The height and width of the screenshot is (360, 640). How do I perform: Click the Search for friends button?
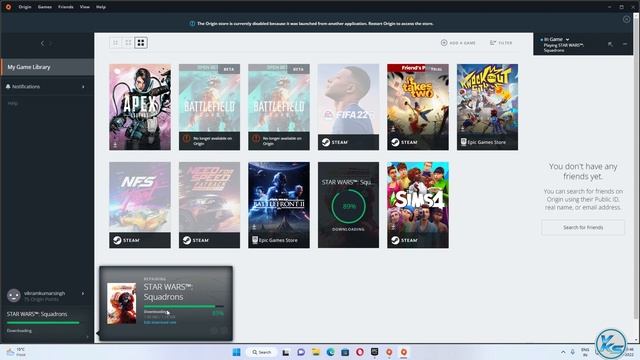583,227
